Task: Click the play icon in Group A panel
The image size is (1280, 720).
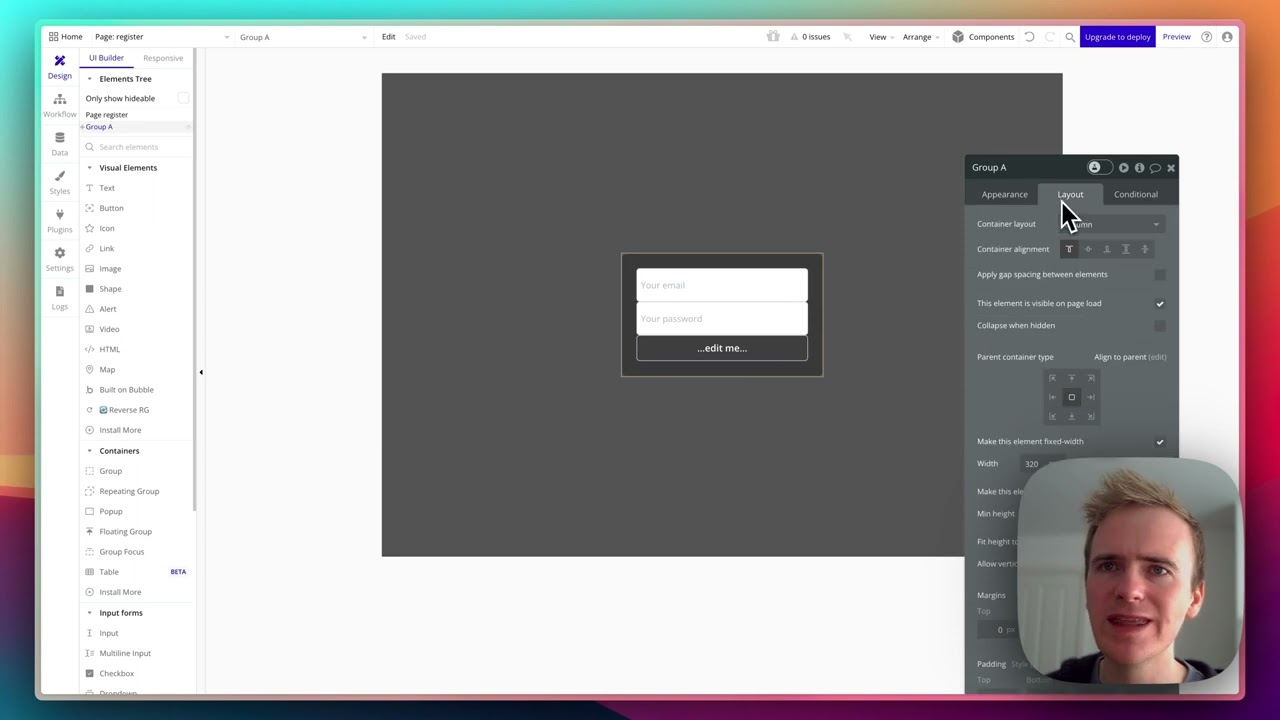Action: (1124, 168)
